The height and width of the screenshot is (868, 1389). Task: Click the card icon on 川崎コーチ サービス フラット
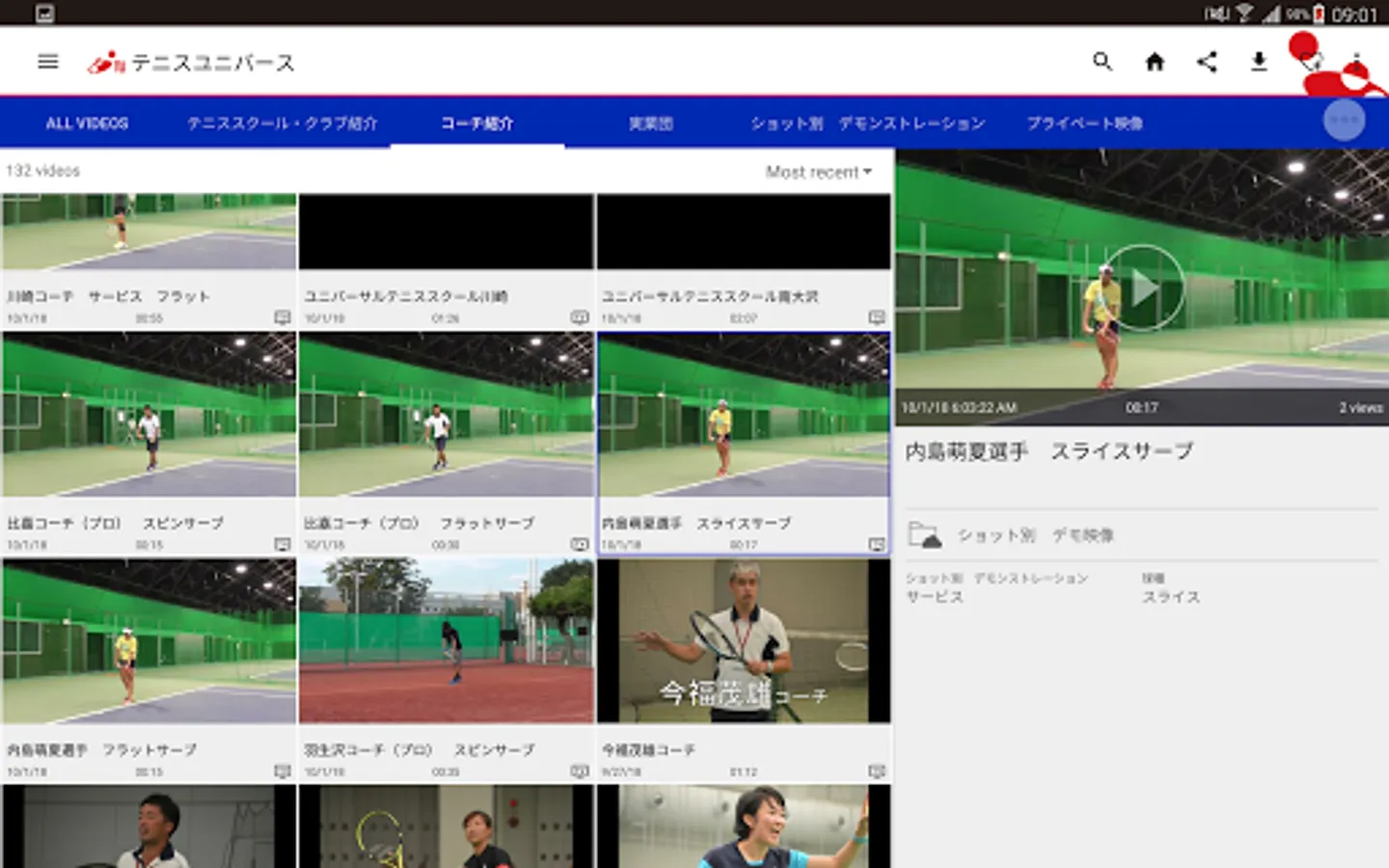pos(283,317)
